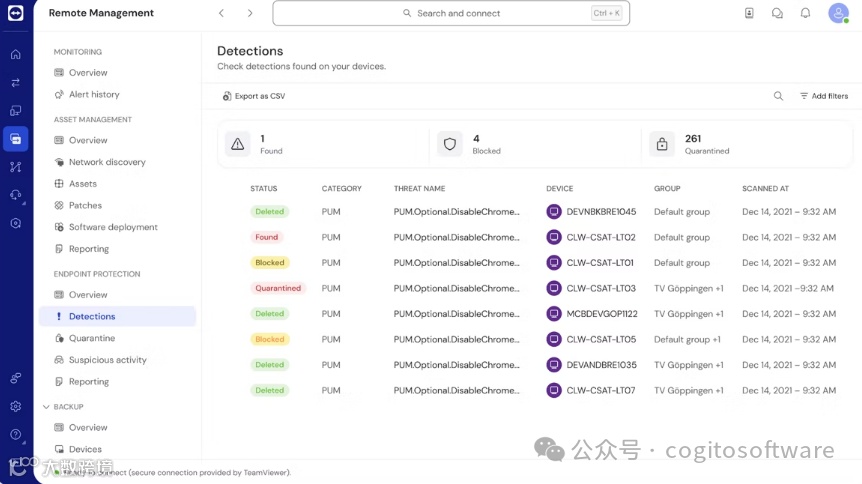The image size is (862, 484).
Task: Go back with the left arrow
Action: click(222, 13)
